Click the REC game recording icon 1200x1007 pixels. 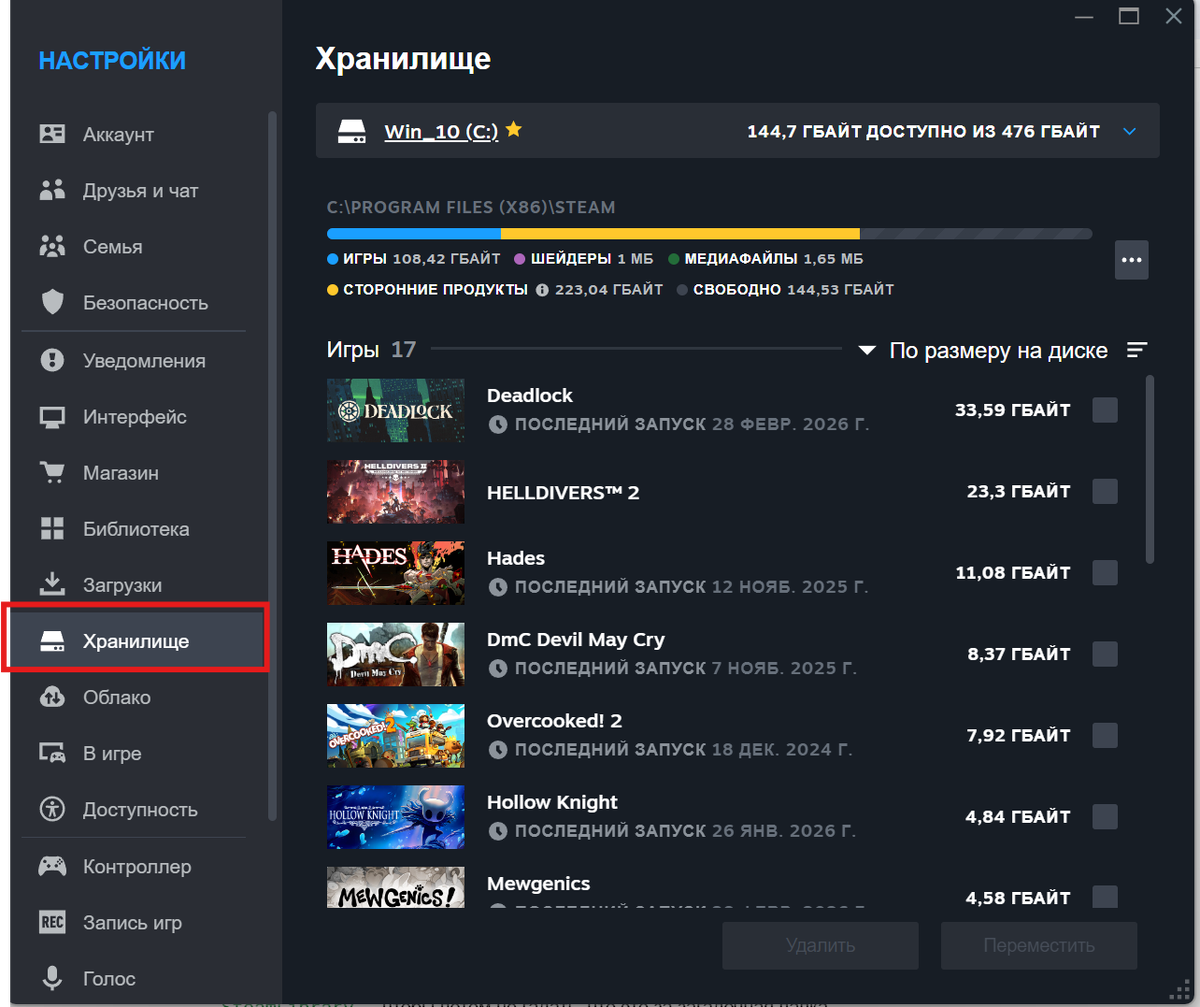tap(52, 922)
